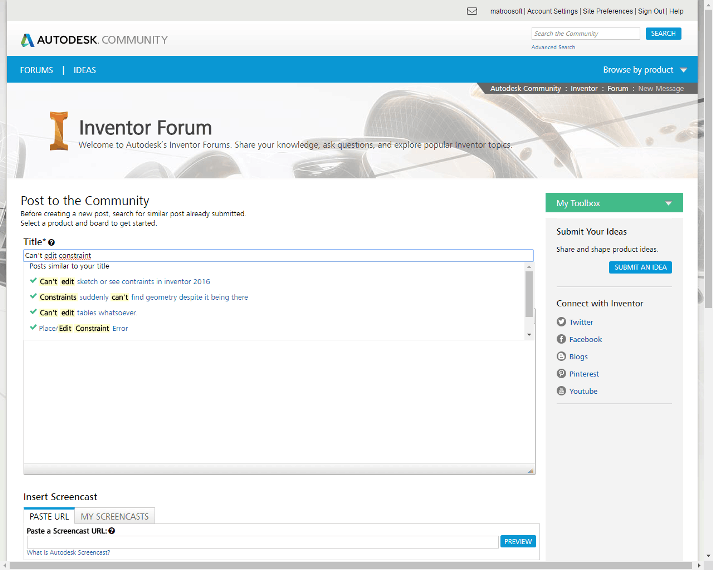This screenshot has width=713, height=570.
Task: Click the Youtube icon
Action: click(x=561, y=391)
